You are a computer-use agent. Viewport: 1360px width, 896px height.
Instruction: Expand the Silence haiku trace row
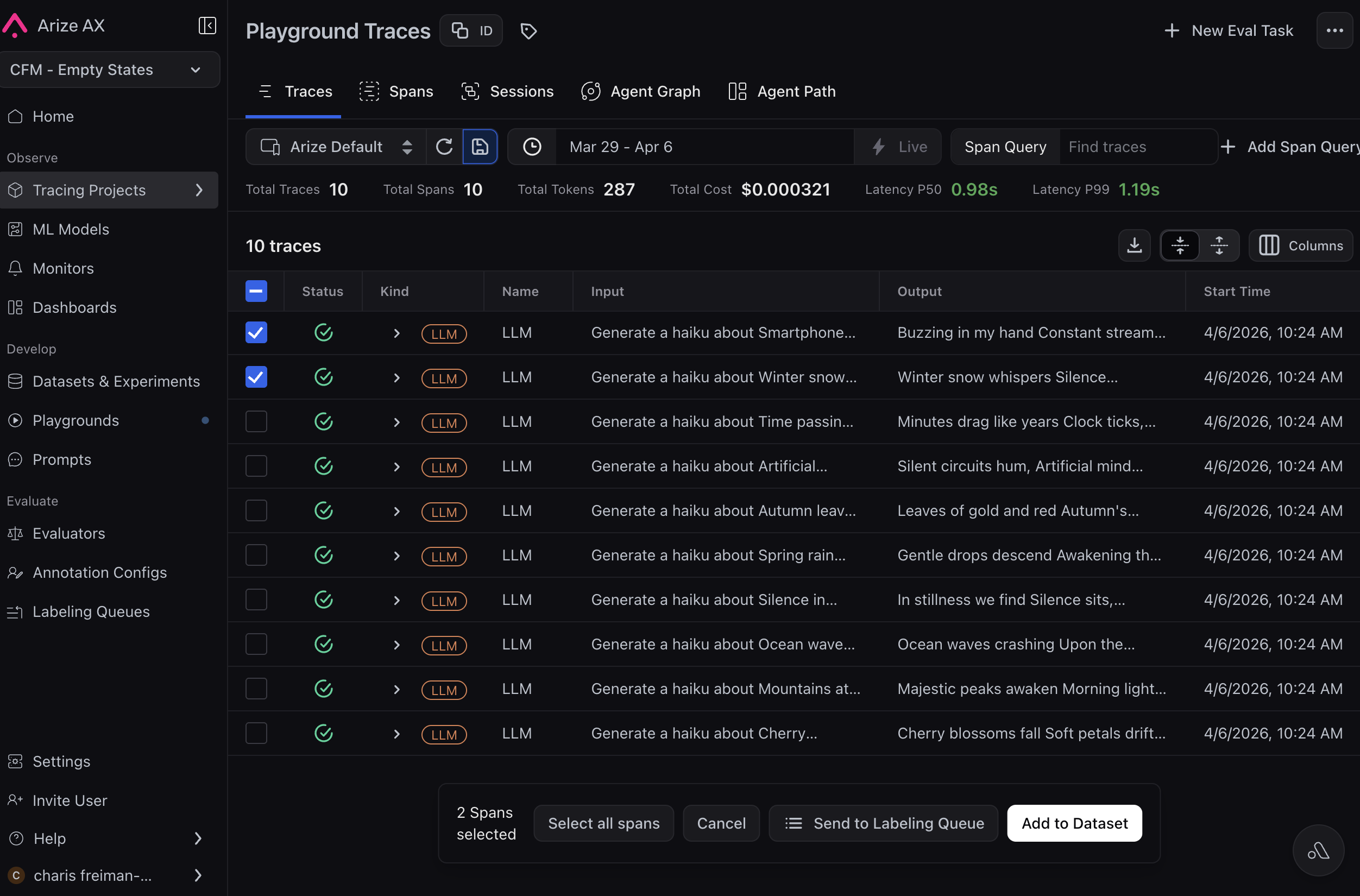click(x=396, y=600)
